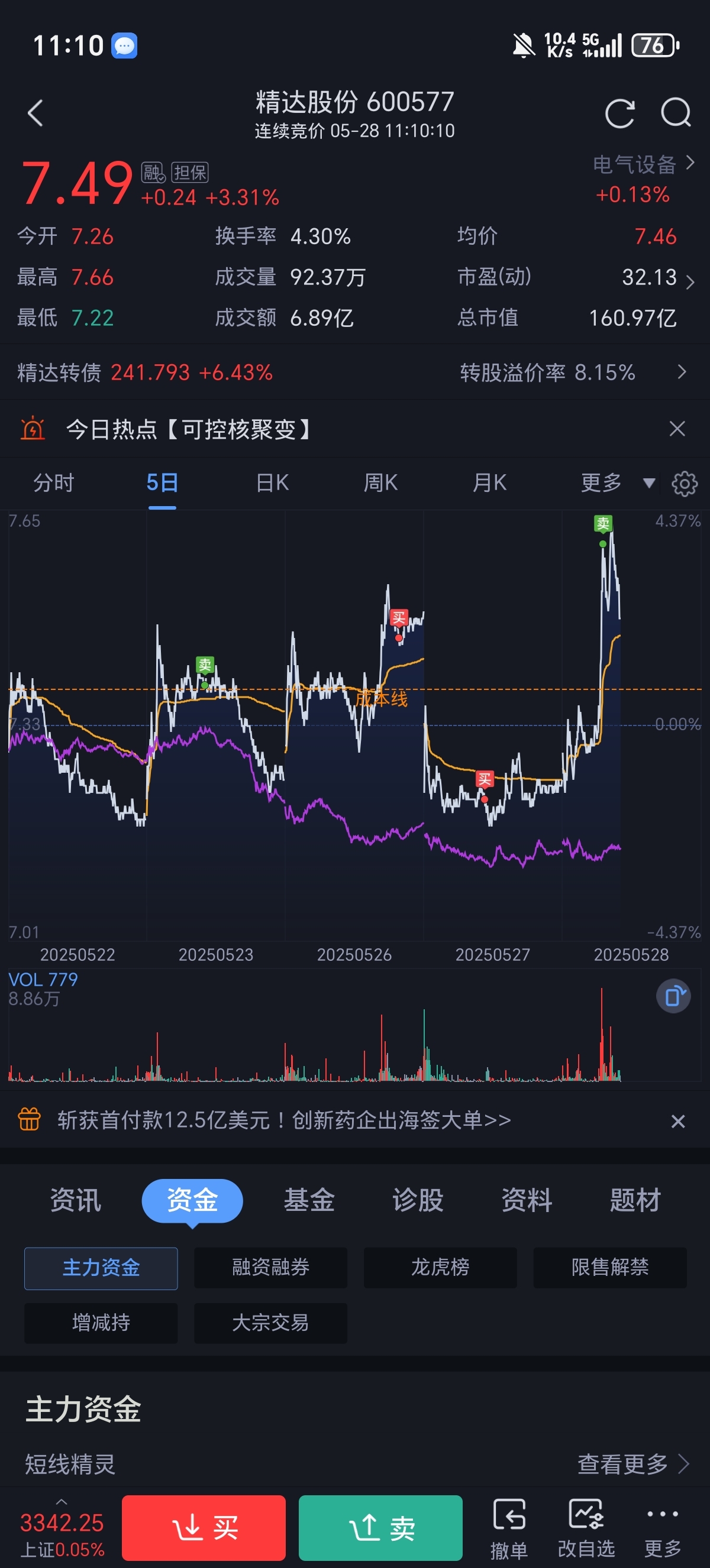Tap the green 卖 marker on 20250528
The height and width of the screenshot is (1568, 710).
tap(603, 523)
